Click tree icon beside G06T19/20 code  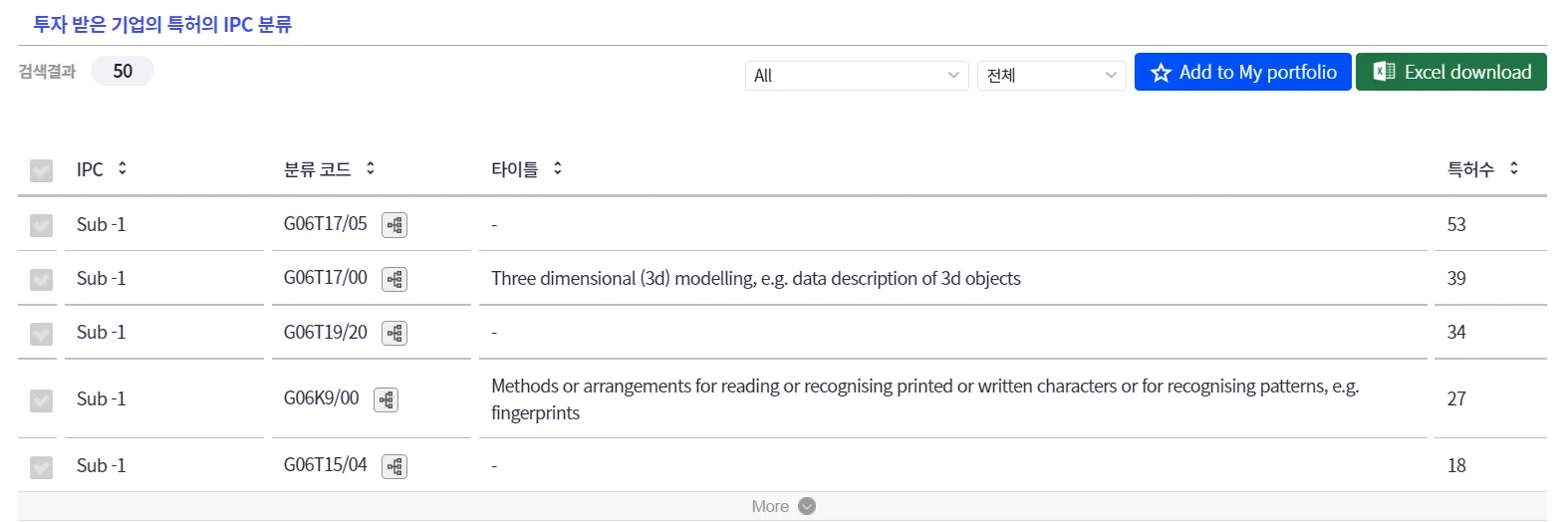394,333
